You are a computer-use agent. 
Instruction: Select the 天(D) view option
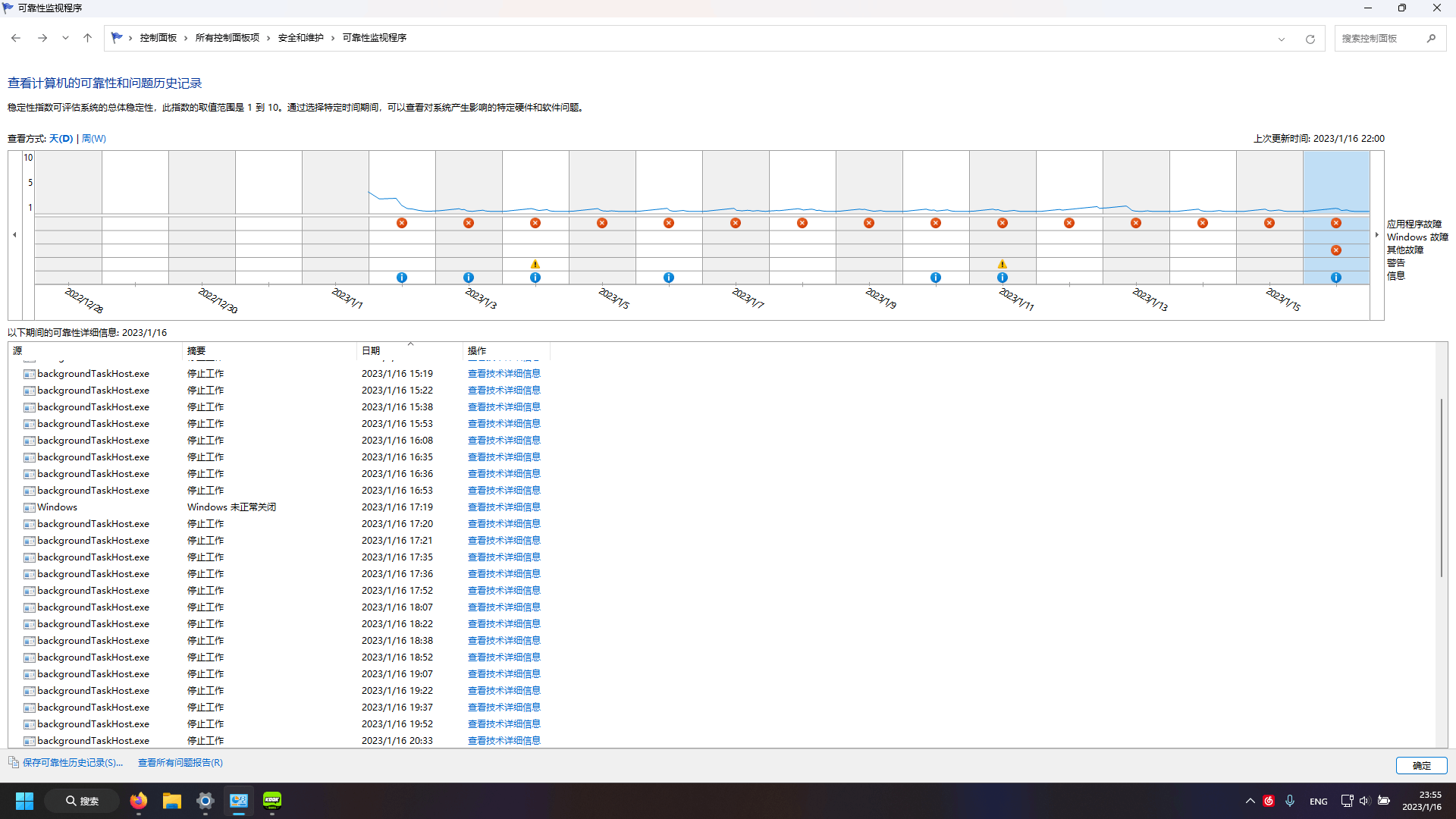61,139
